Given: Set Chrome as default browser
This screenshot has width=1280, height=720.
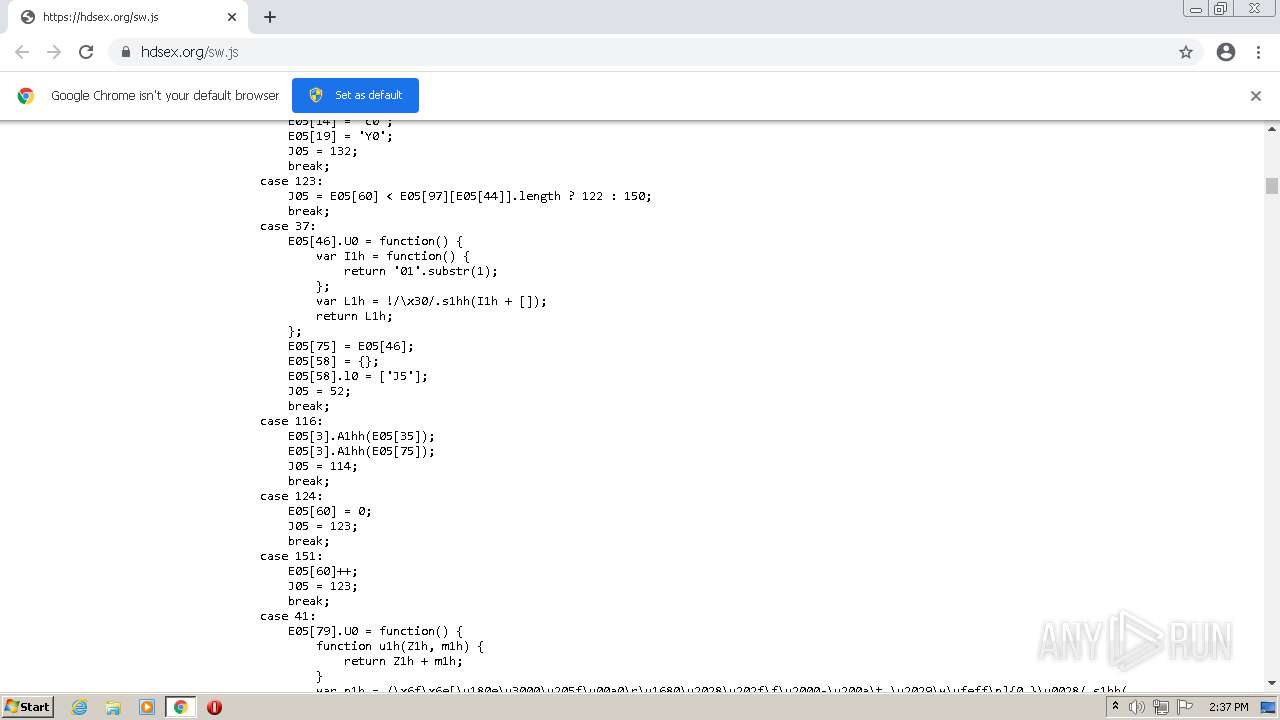Looking at the screenshot, I should click(355, 95).
